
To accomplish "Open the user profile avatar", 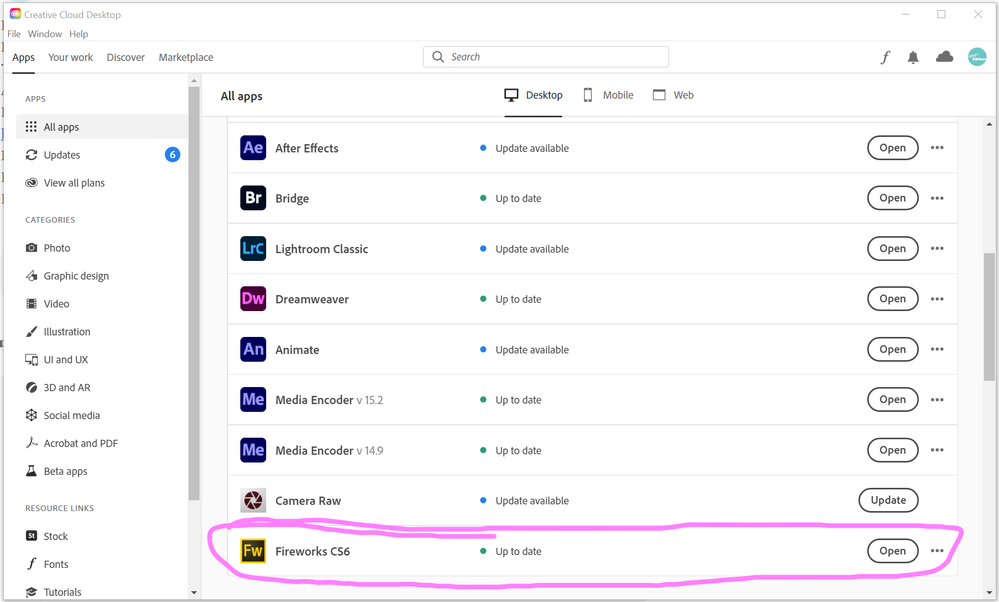I will pyautogui.click(x=977, y=57).
